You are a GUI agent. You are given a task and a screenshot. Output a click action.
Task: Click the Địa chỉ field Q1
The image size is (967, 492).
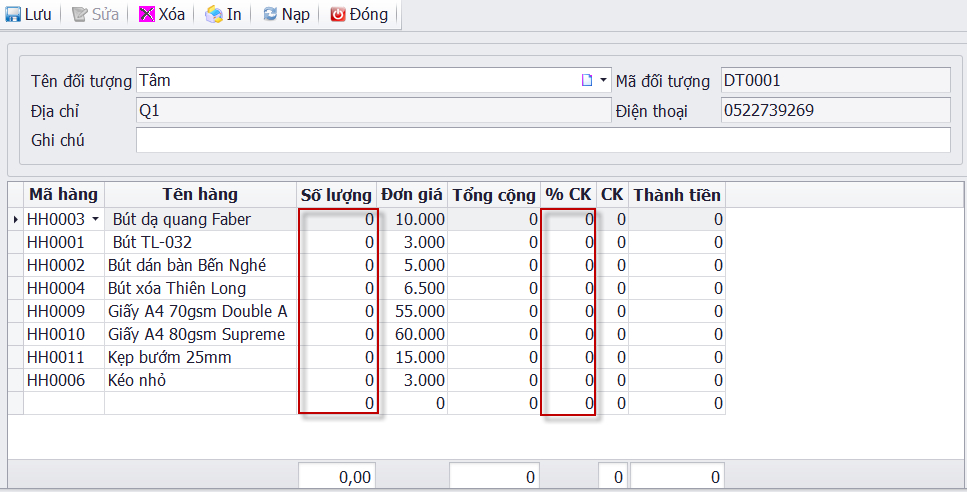[x=373, y=110]
